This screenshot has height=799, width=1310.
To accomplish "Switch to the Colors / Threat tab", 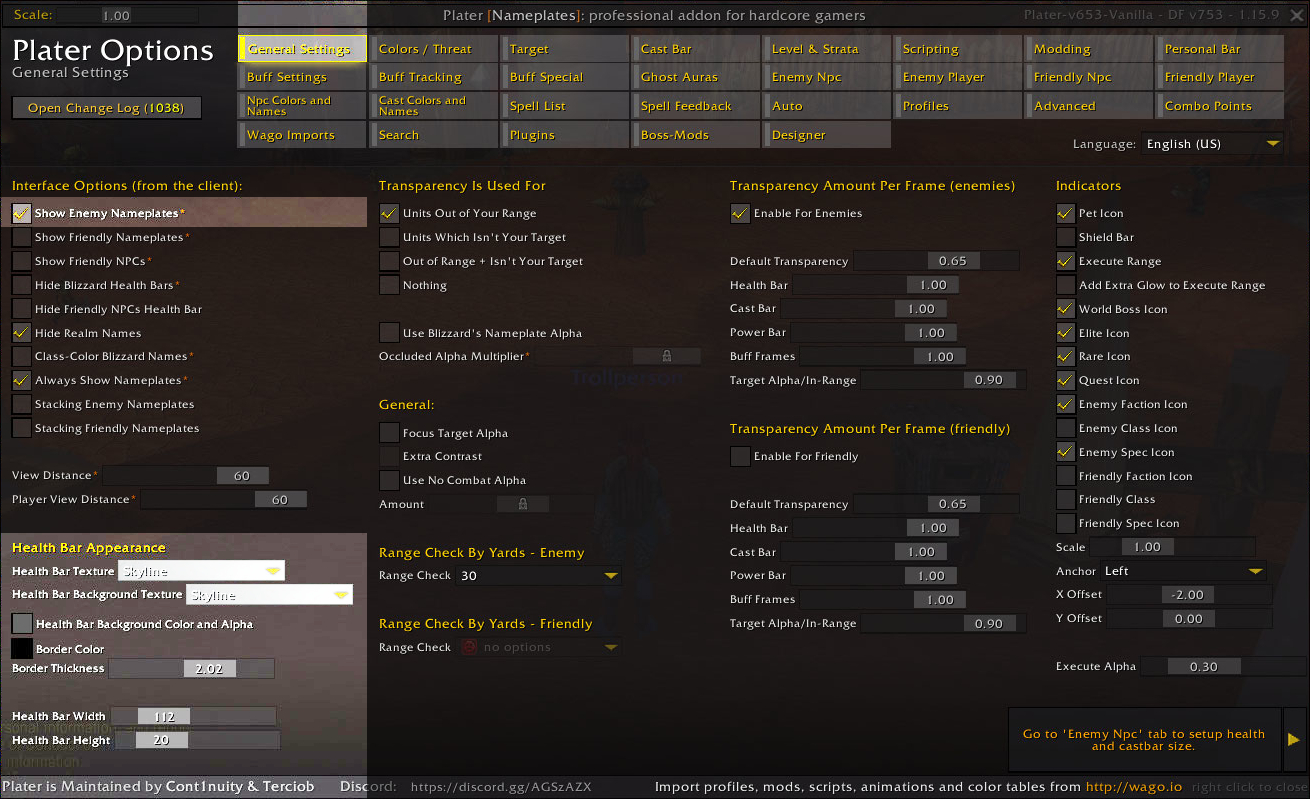I will pyautogui.click(x=433, y=49).
